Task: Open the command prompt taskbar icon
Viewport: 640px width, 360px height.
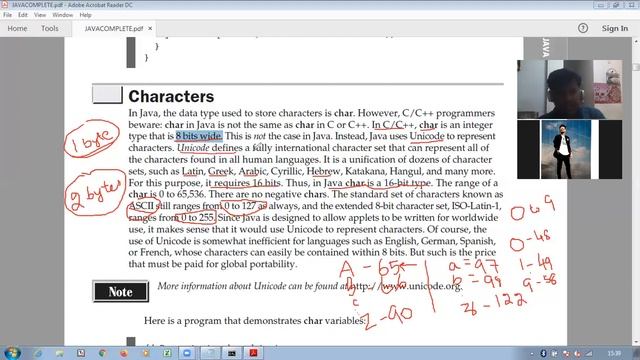Action: point(231,353)
